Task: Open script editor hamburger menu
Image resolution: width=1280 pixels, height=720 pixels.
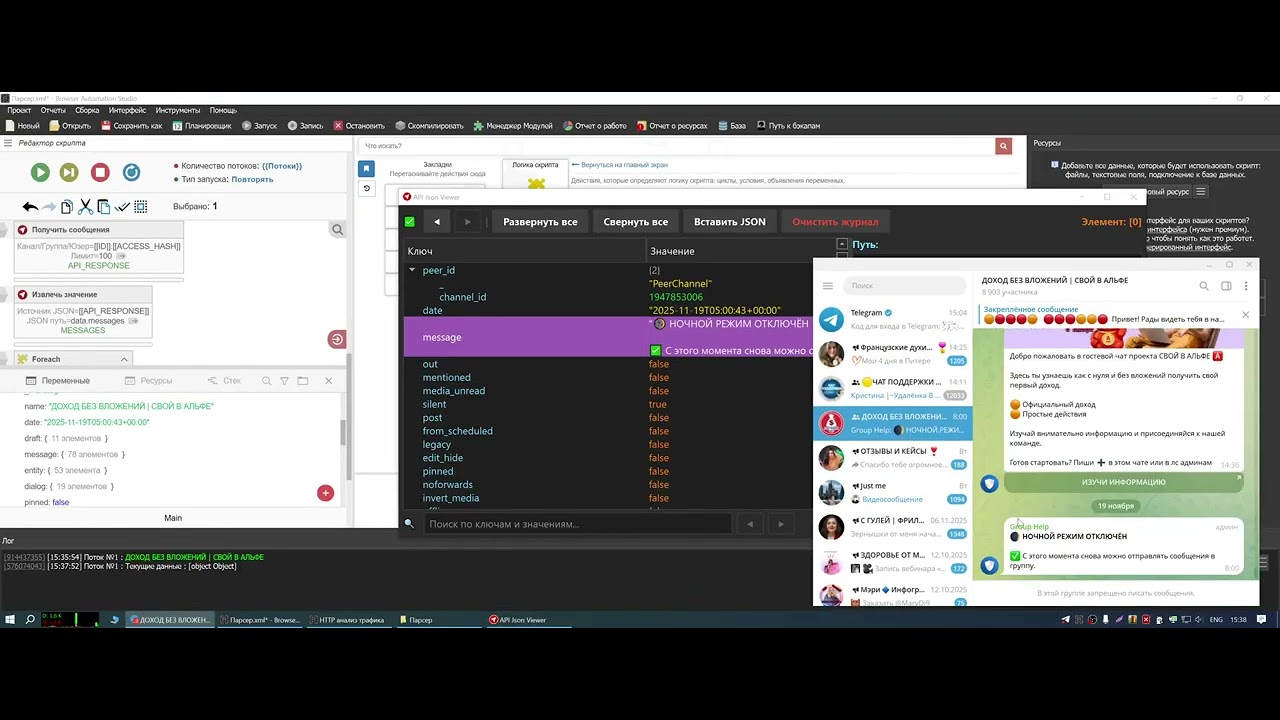Action: click(x=8, y=143)
